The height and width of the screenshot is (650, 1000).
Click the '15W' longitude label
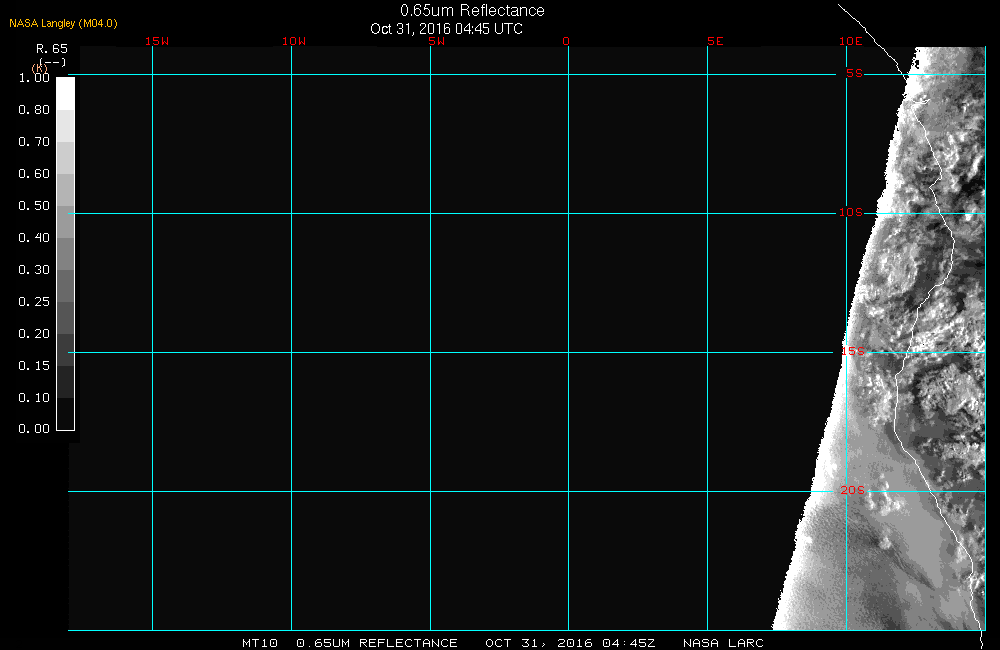click(x=157, y=41)
